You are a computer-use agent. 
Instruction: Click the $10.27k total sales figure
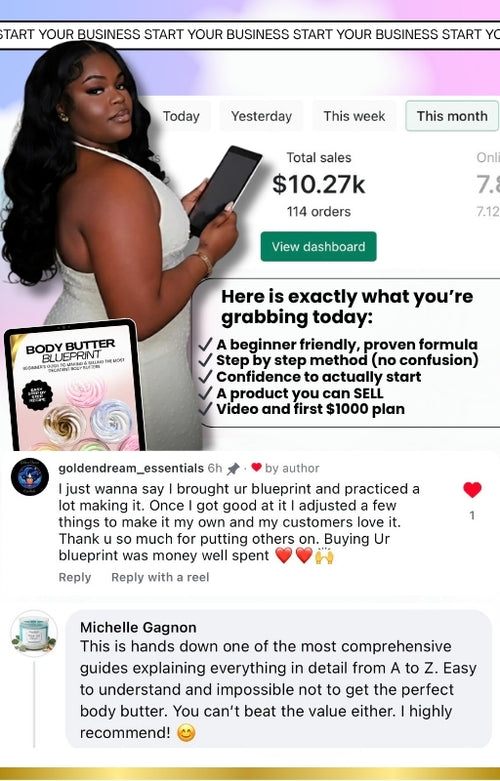point(319,184)
